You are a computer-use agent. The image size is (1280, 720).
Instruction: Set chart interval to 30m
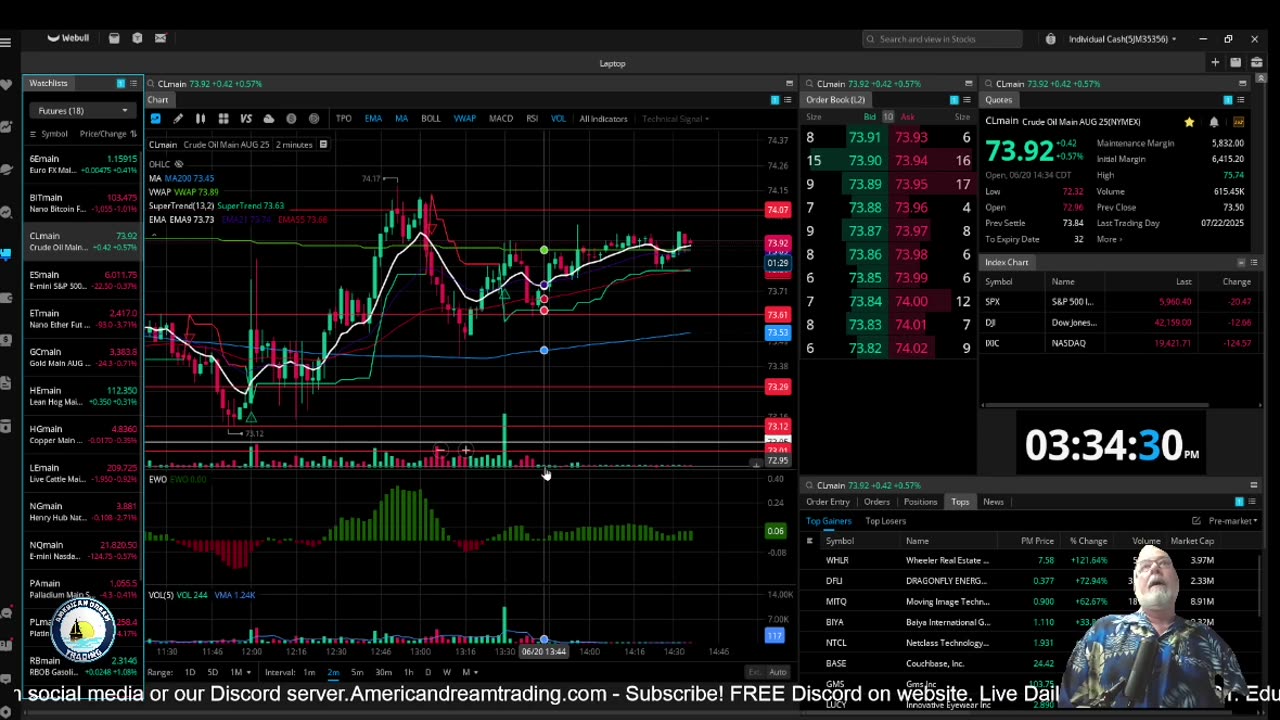[383, 672]
